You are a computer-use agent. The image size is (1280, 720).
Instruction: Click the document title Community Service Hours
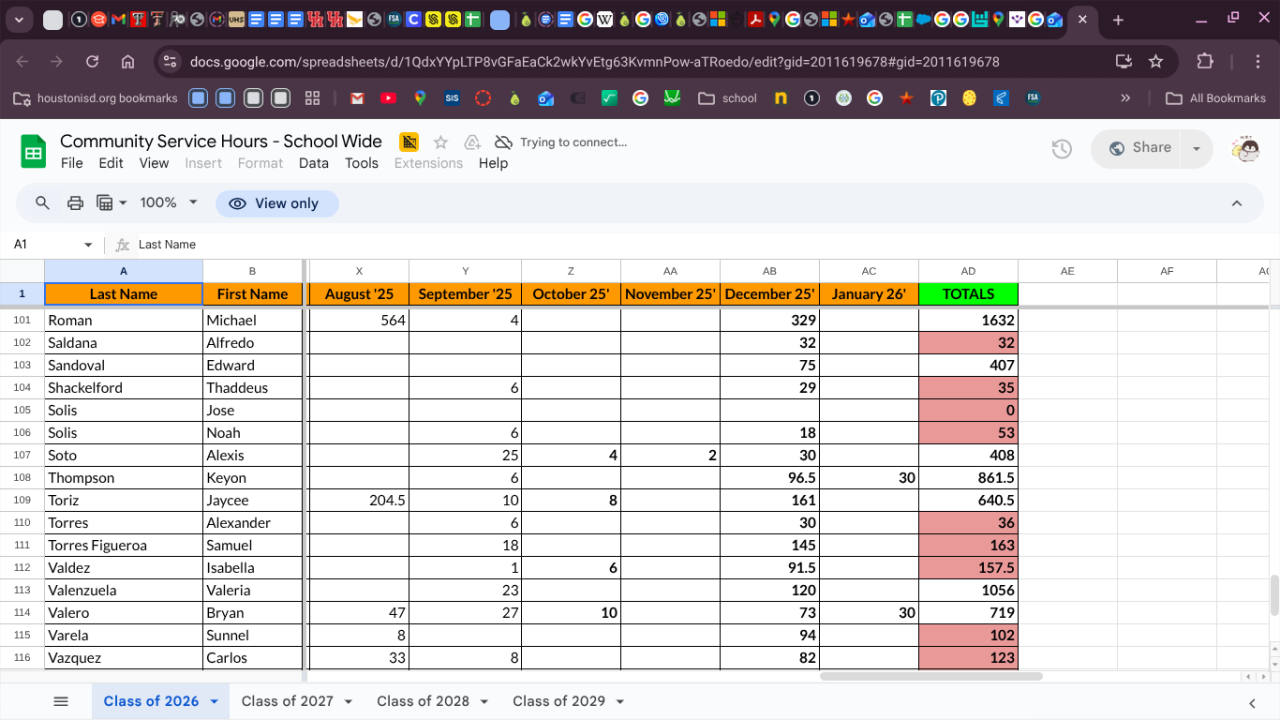coord(221,141)
